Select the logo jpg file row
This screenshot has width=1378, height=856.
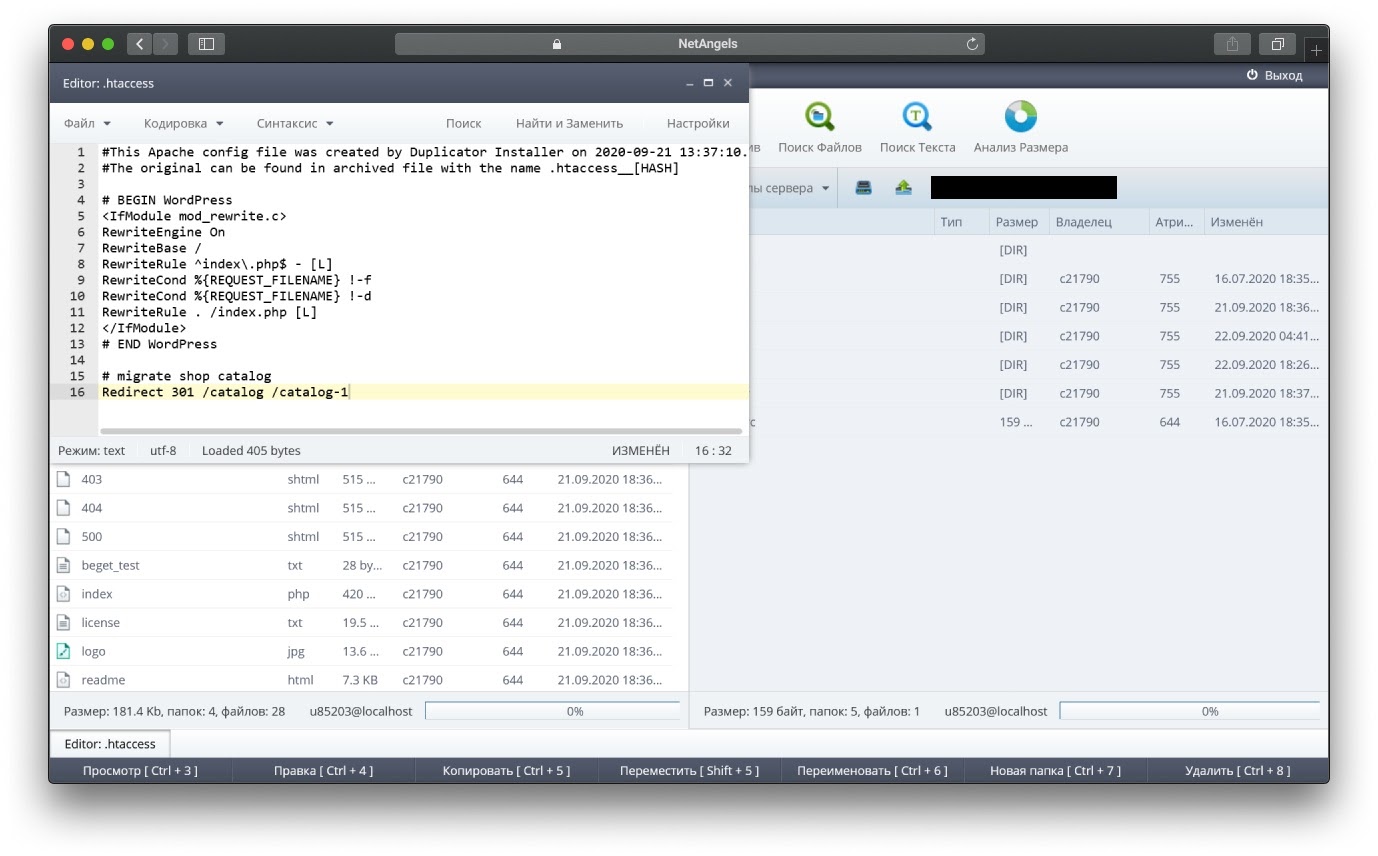point(93,651)
